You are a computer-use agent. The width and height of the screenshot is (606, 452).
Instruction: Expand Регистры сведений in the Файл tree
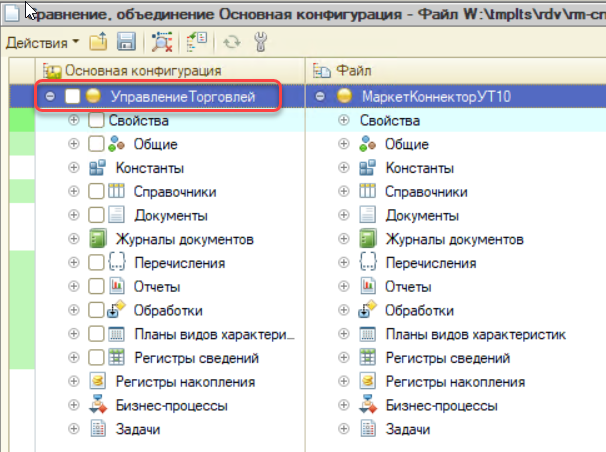coord(343,357)
